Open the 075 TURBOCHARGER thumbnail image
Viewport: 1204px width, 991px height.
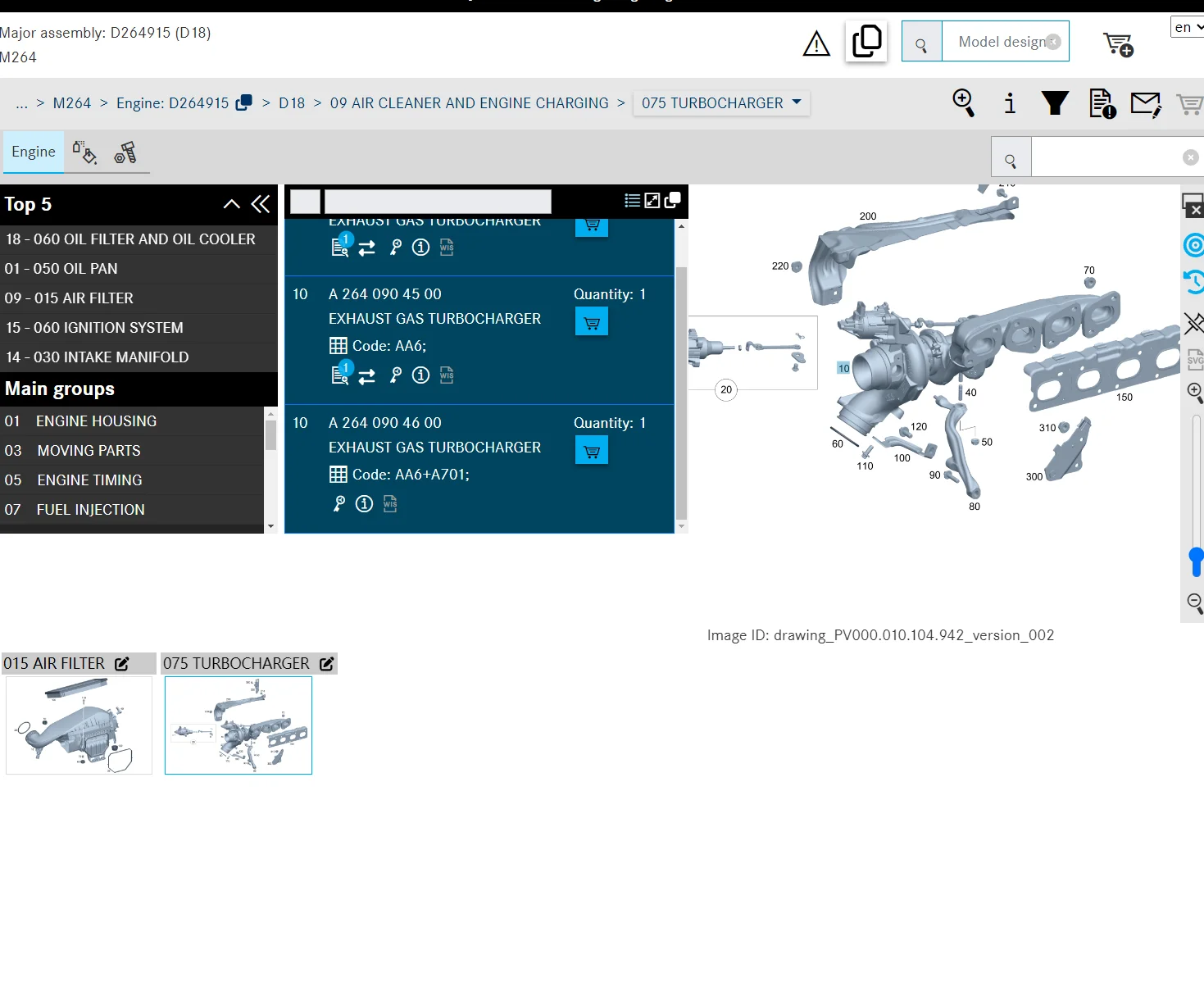point(239,725)
